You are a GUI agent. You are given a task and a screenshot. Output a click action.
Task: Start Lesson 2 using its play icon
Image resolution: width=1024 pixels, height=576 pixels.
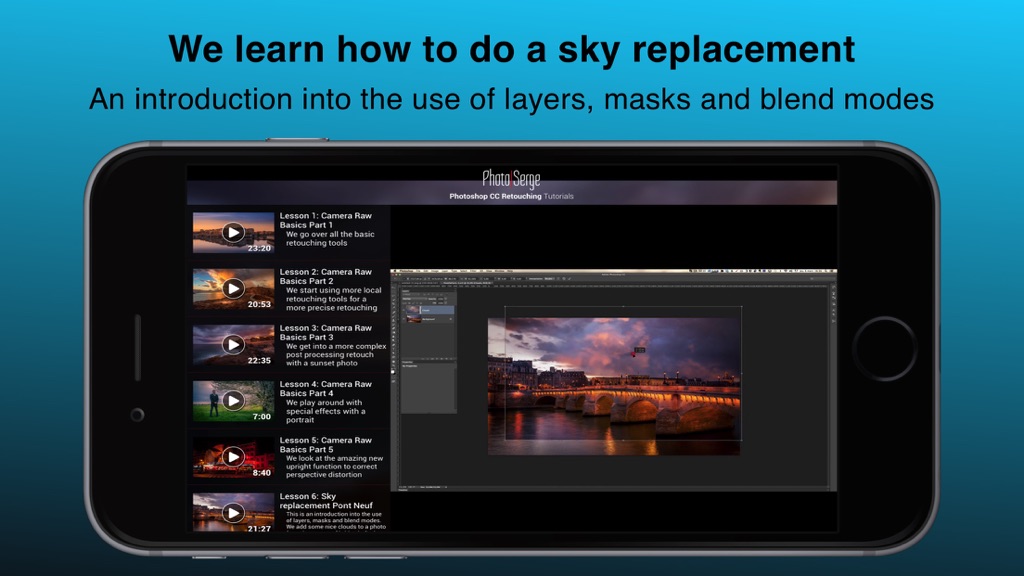click(x=233, y=288)
